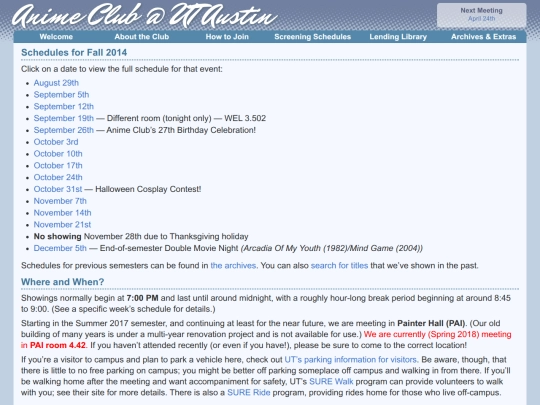This screenshot has width=540, height=405.
Task: View October 31st Halloween schedule
Action: [x=58, y=189]
